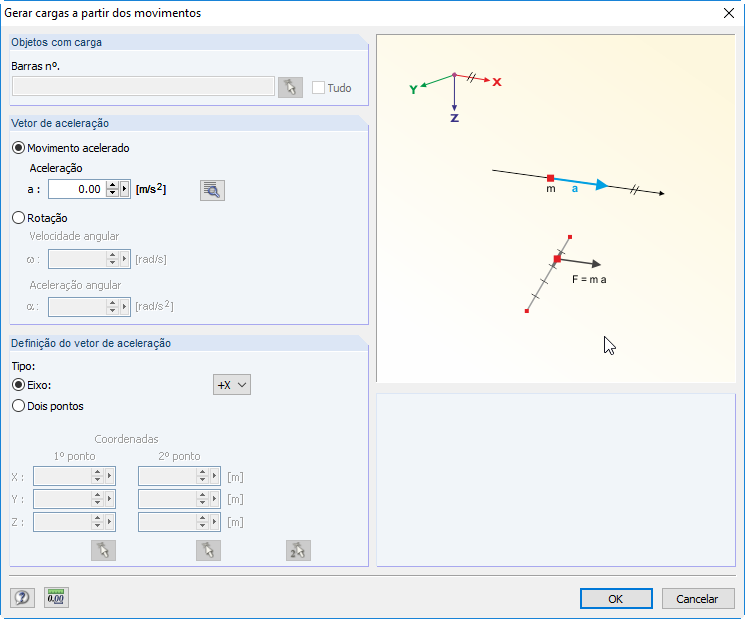Click the ω angular velocity field

click(x=77, y=259)
